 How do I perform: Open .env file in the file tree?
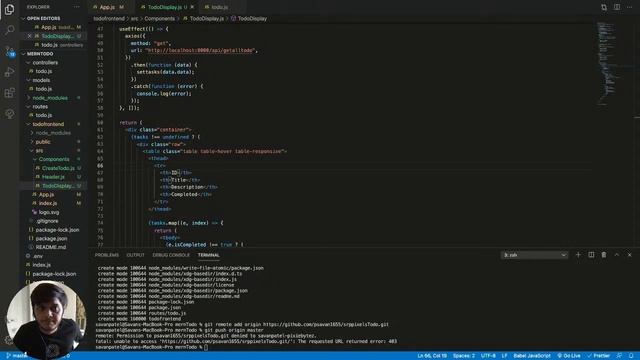point(38,256)
